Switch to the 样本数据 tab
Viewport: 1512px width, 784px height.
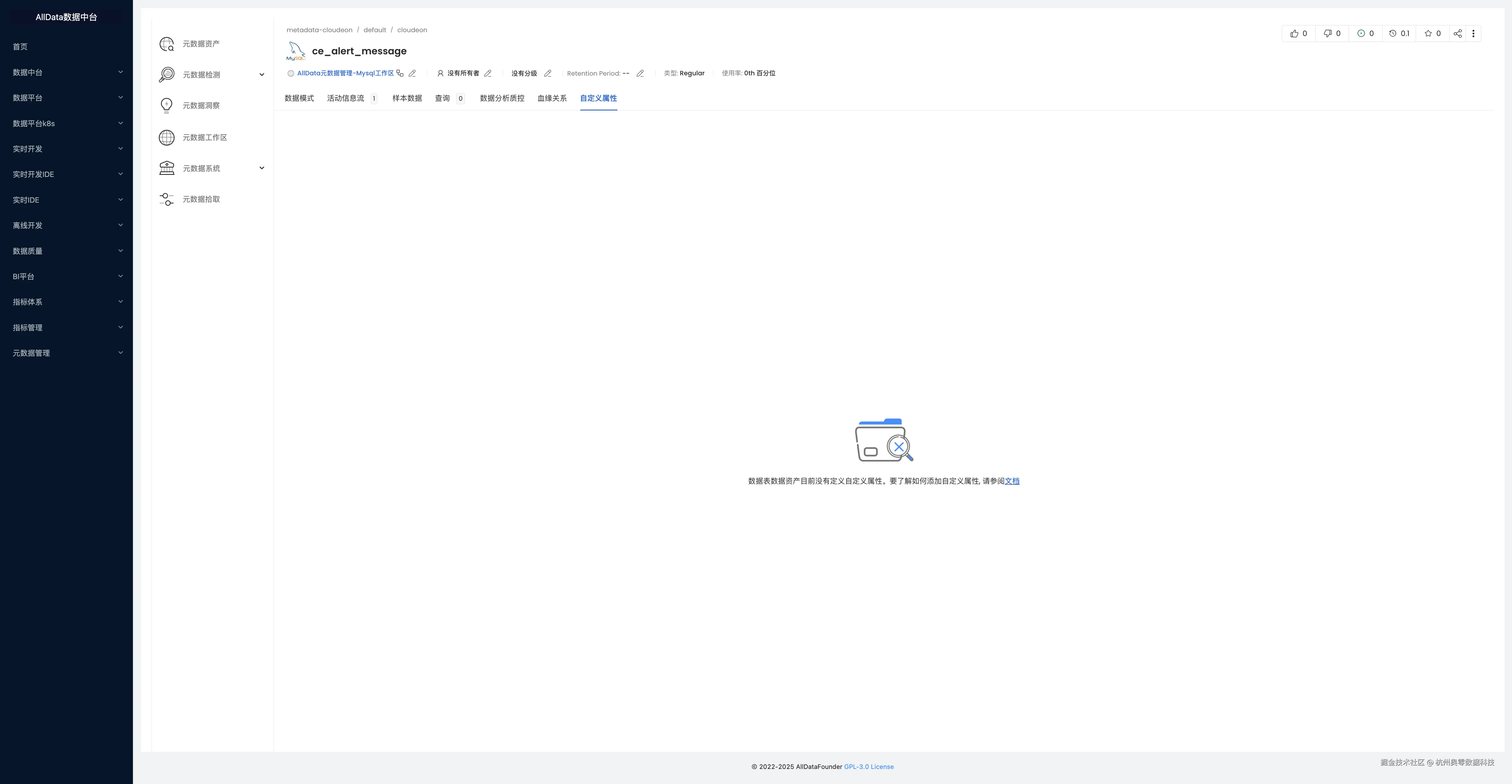[x=407, y=99]
